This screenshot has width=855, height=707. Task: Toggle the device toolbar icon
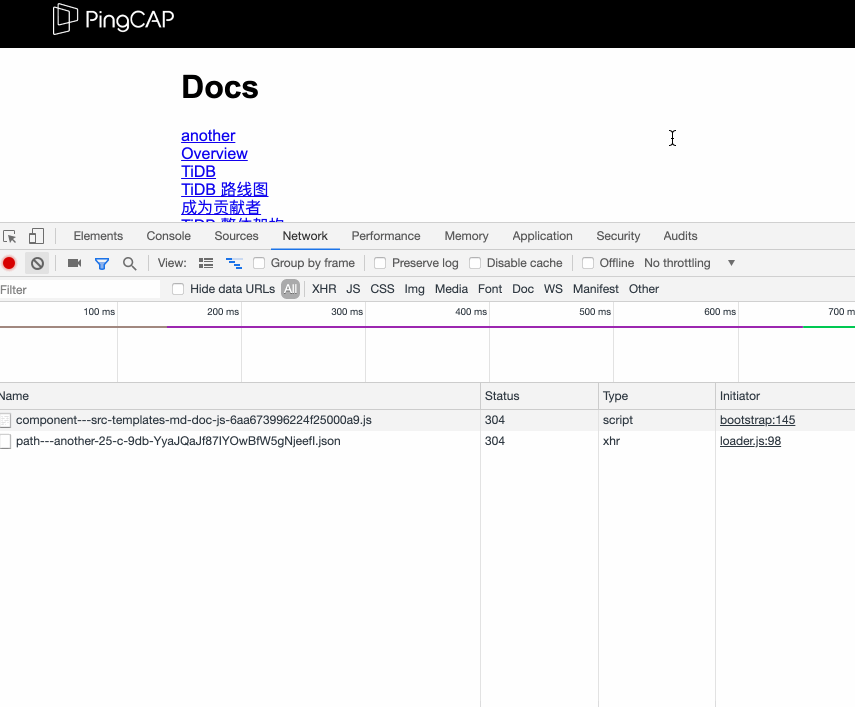pyautogui.click(x=36, y=237)
